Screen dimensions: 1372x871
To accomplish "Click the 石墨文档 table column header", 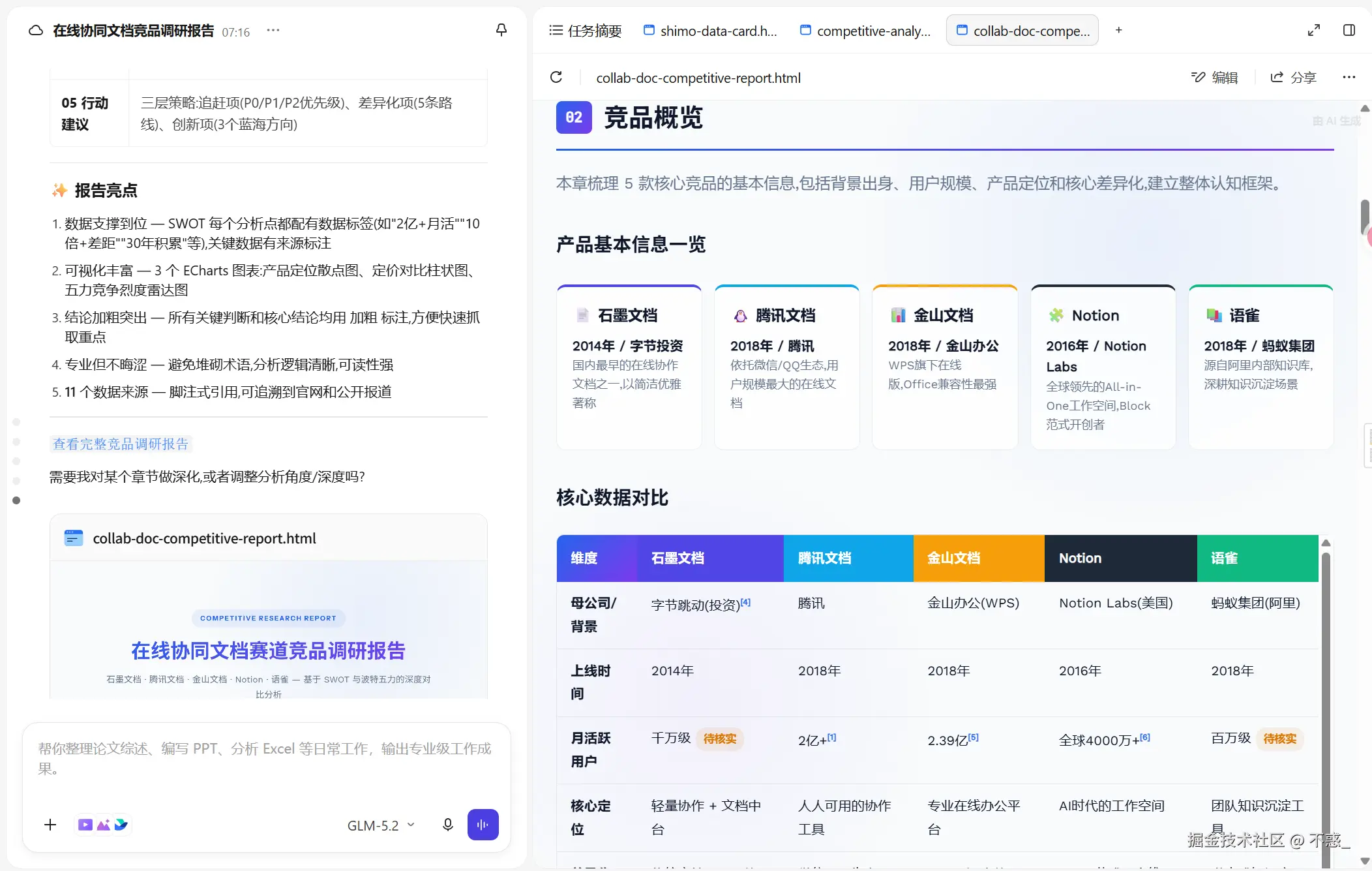I will (710, 558).
